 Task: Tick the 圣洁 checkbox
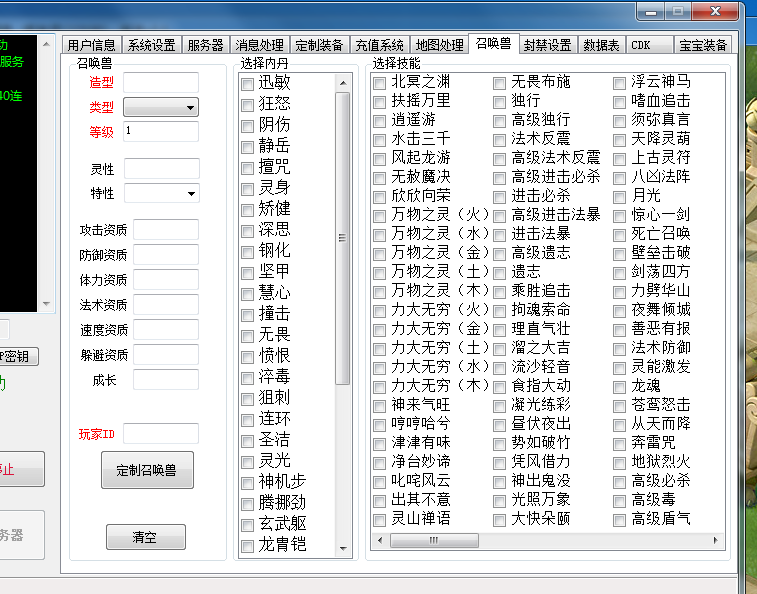tap(247, 441)
